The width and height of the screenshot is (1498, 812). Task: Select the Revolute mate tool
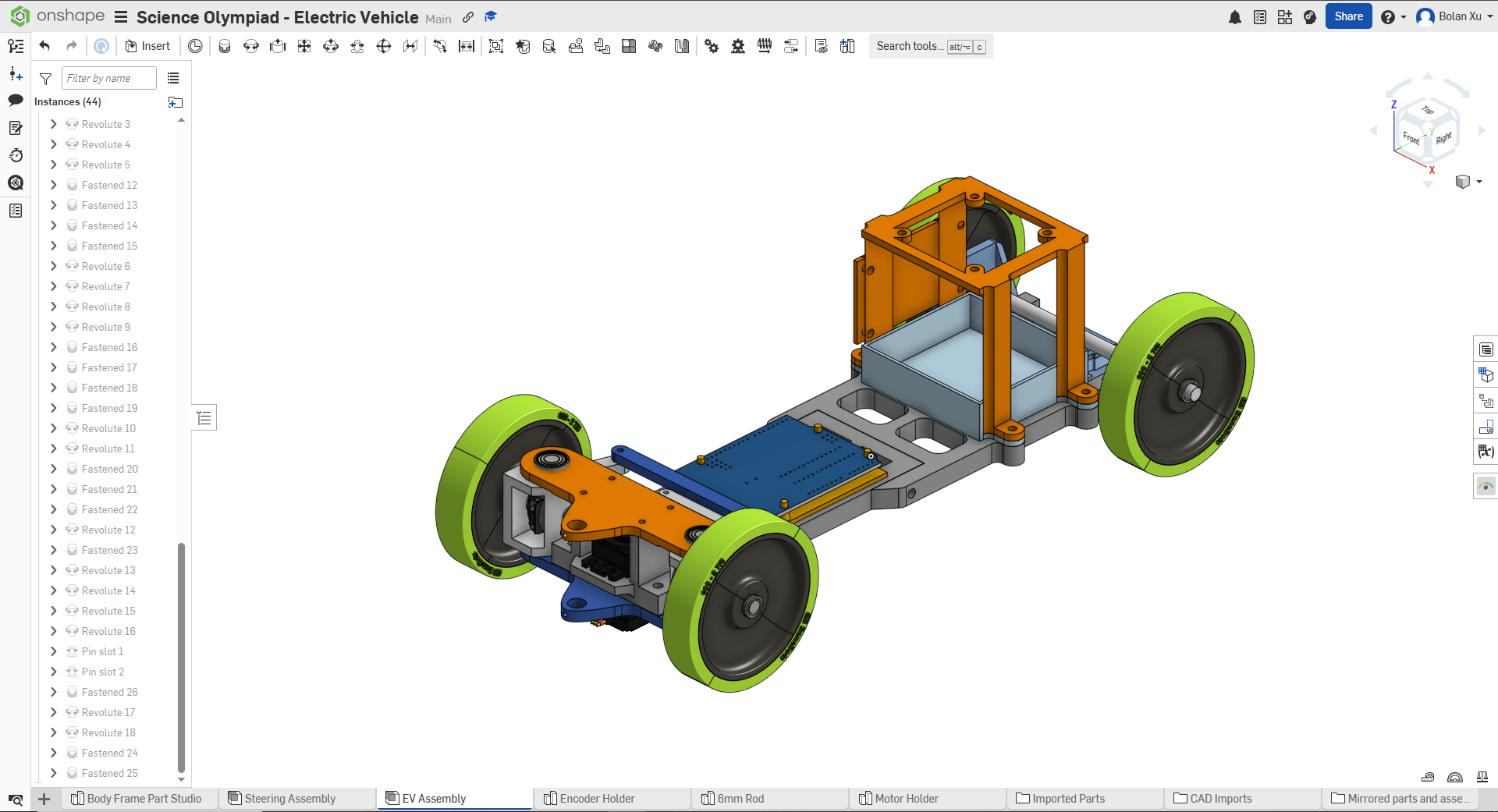[251, 47]
